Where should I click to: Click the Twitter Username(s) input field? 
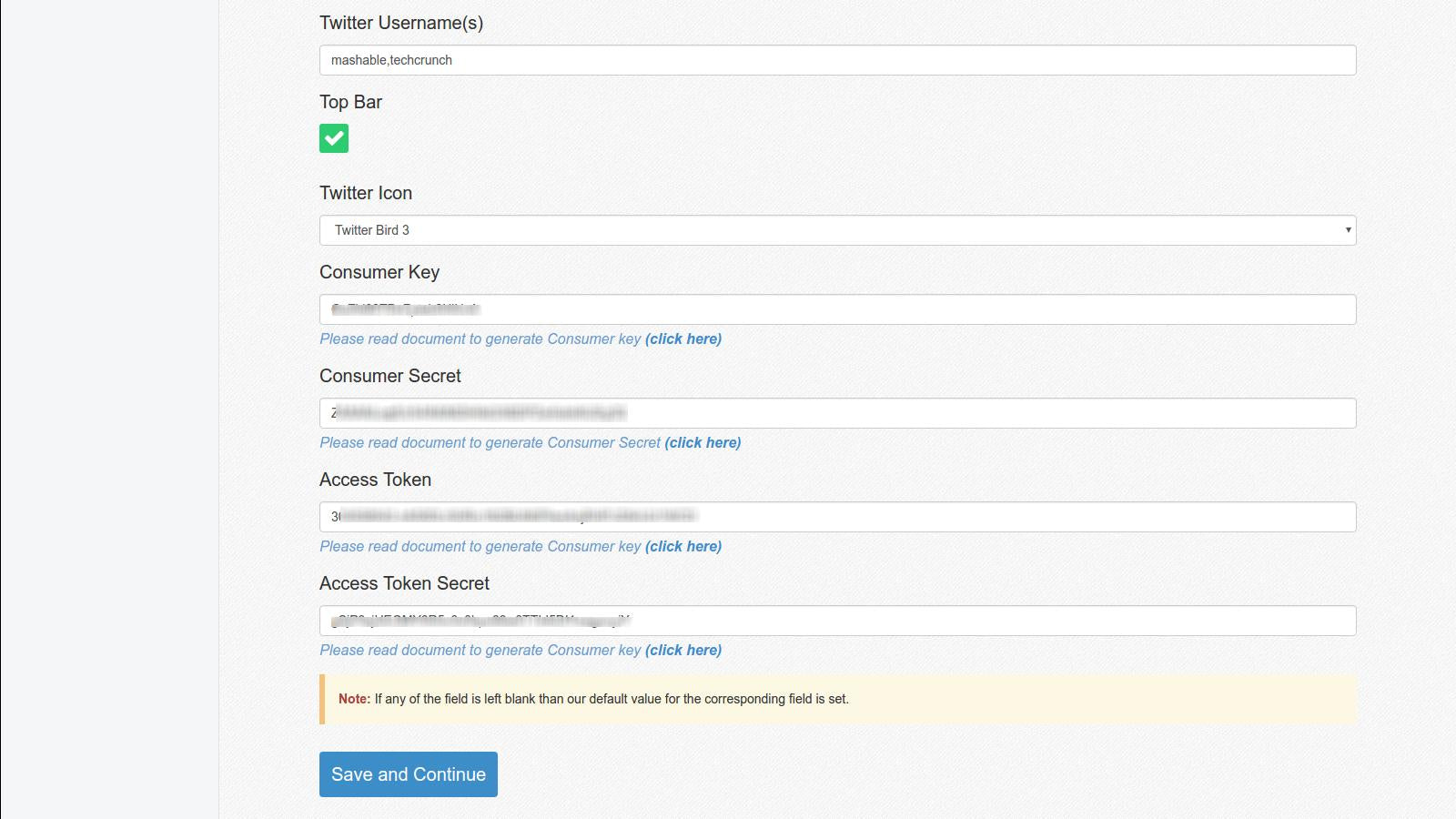(x=837, y=60)
